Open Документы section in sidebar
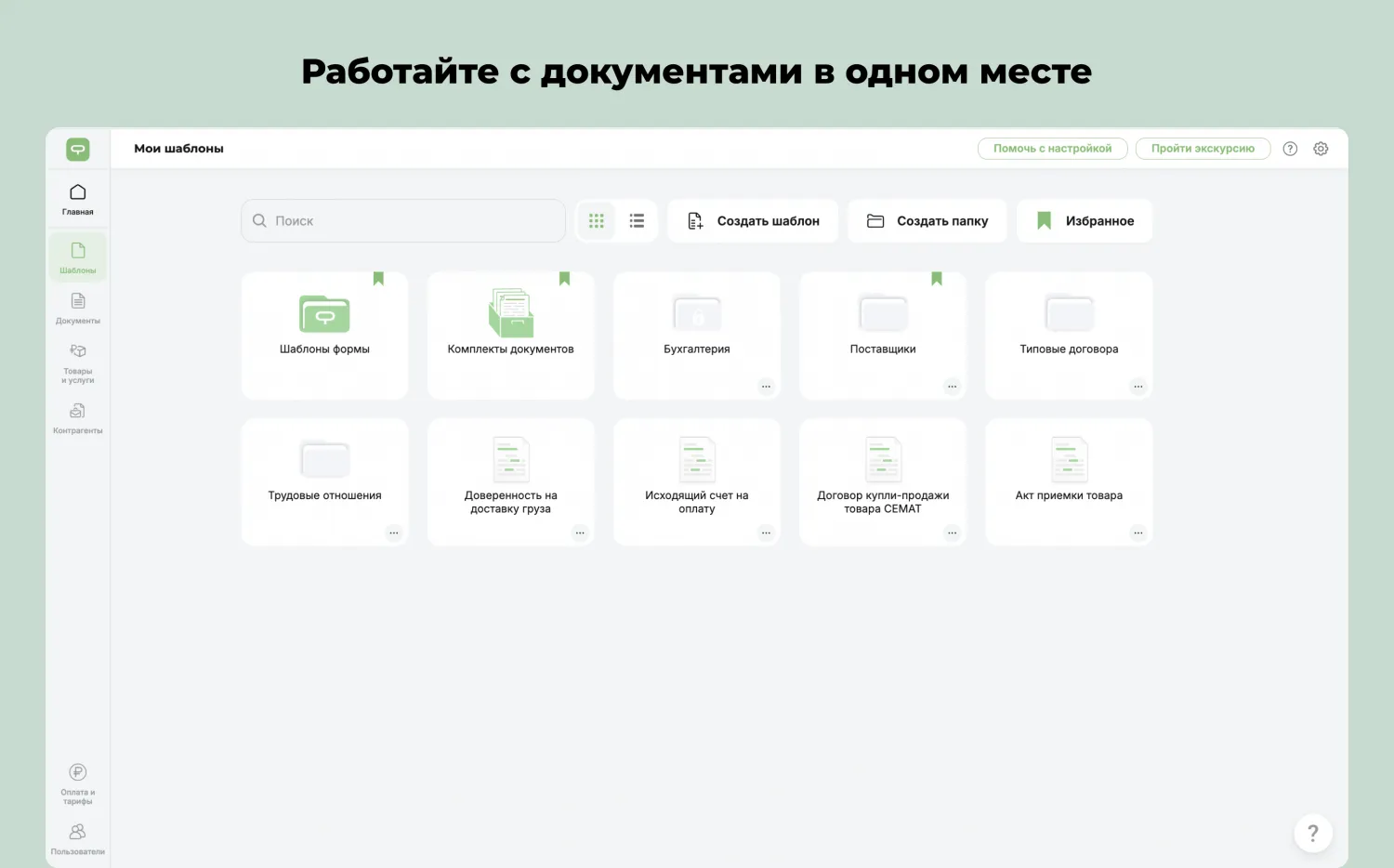The image size is (1394, 868). pyautogui.click(x=78, y=309)
